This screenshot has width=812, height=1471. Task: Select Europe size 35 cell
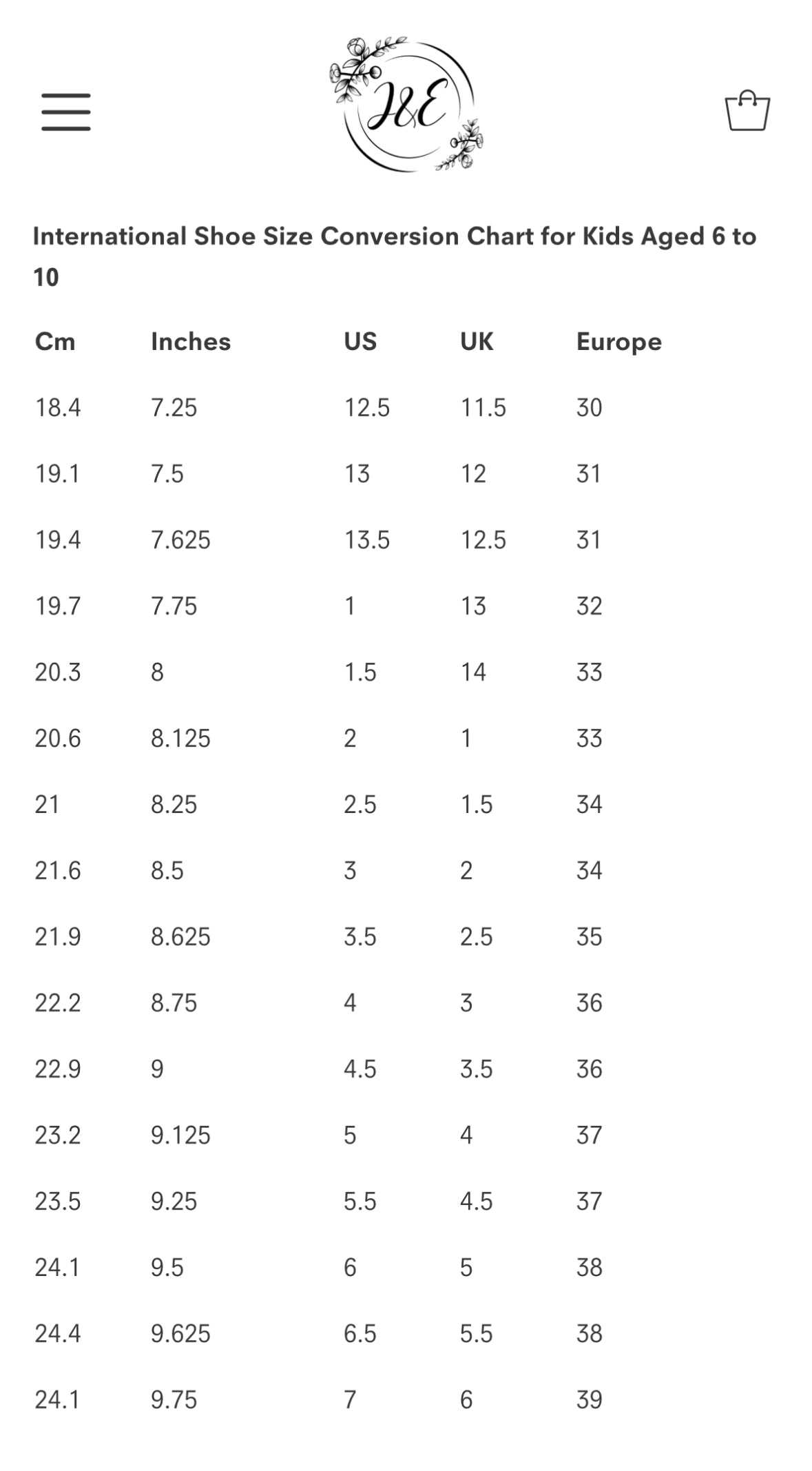click(x=589, y=937)
